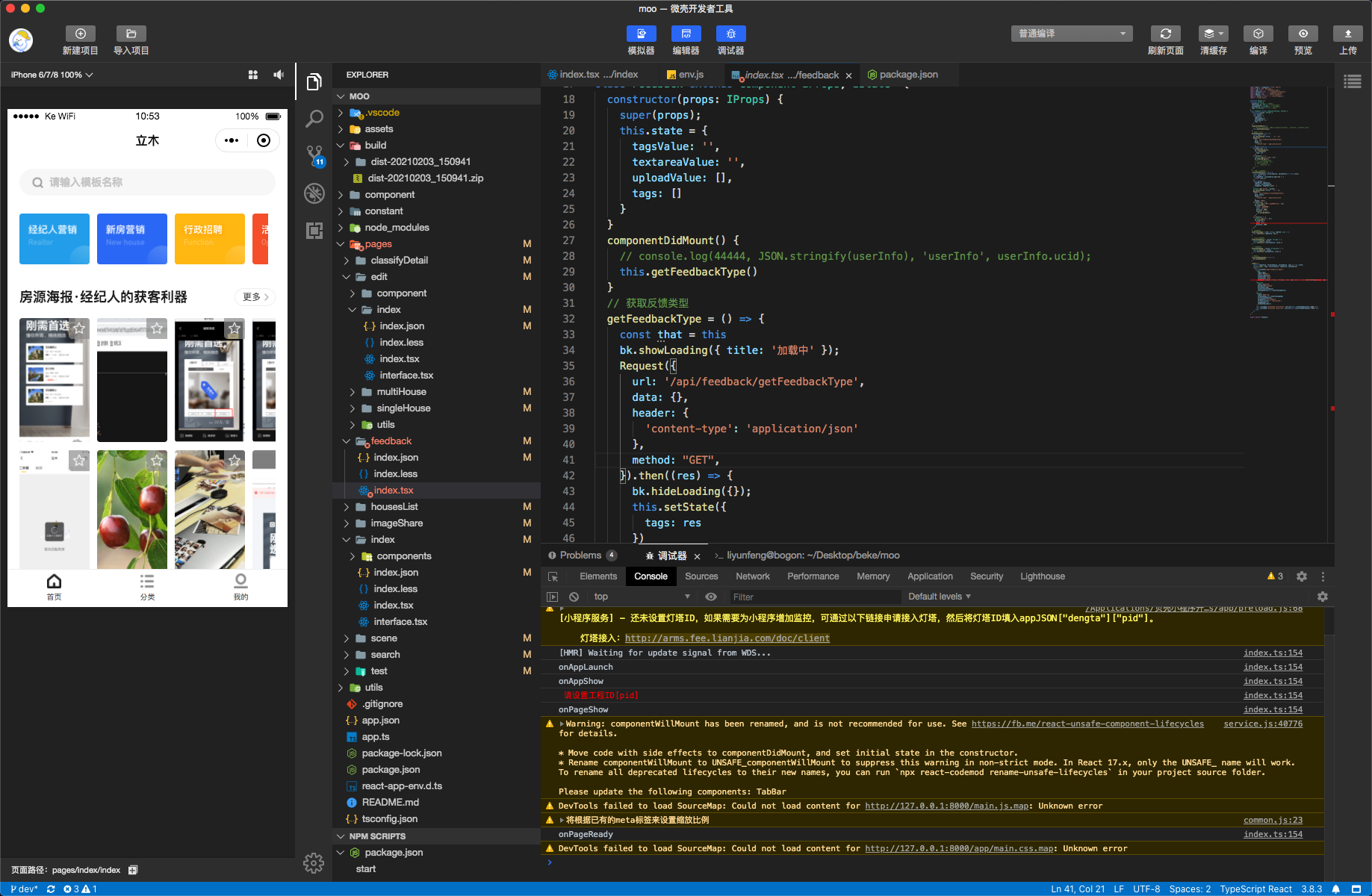This screenshot has height=896, width=1372.
Task: Open the 我的 tab in simulator
Action: [240, 587]
